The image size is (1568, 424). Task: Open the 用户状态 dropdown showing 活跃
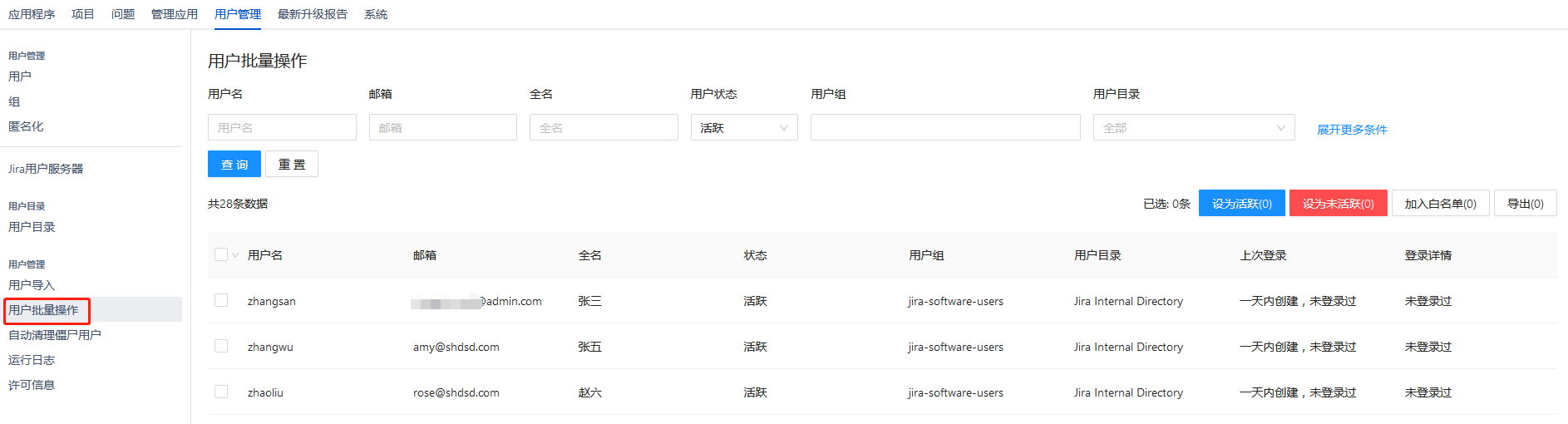(743, 127)
